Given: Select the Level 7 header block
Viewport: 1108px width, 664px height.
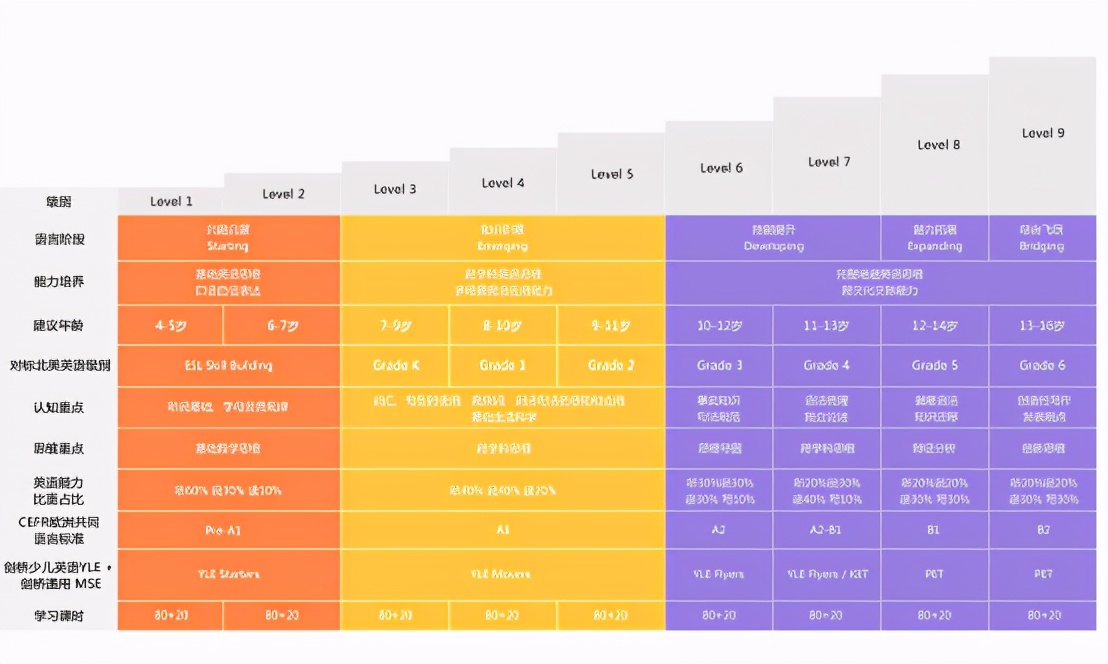Looking at the screenshot, I should 828,161.
